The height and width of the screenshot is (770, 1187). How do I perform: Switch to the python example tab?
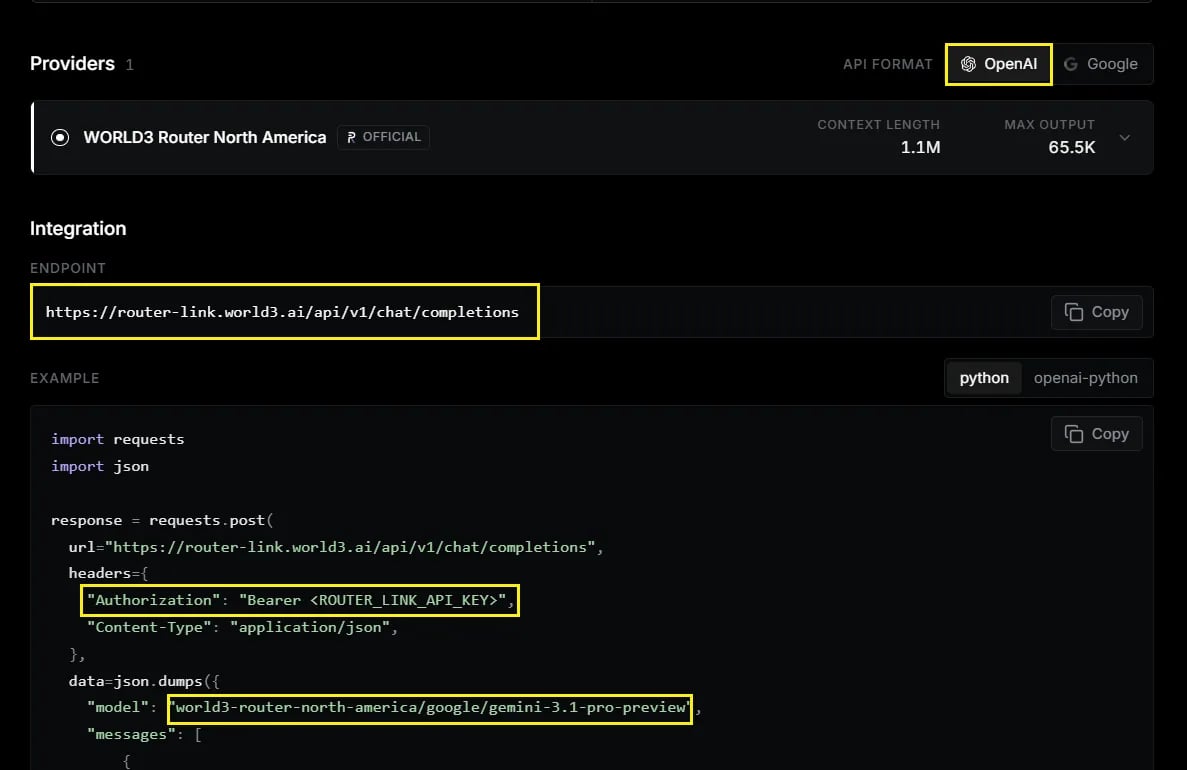(984, 378)
